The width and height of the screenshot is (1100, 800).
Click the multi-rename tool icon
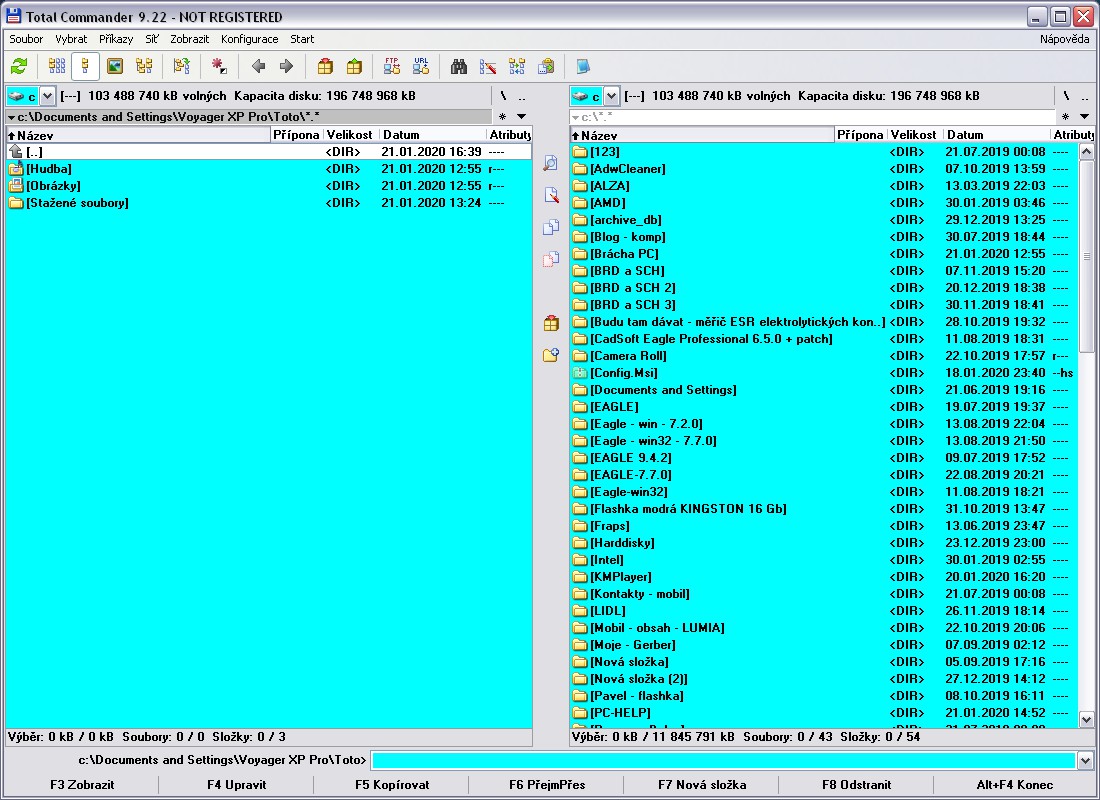coord(488,66)
